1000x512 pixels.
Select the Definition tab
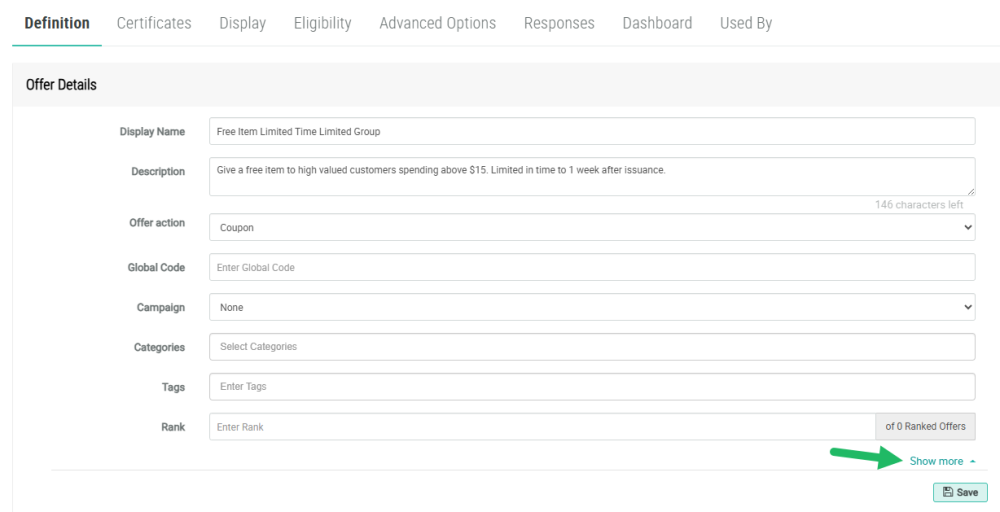(57, 23)
